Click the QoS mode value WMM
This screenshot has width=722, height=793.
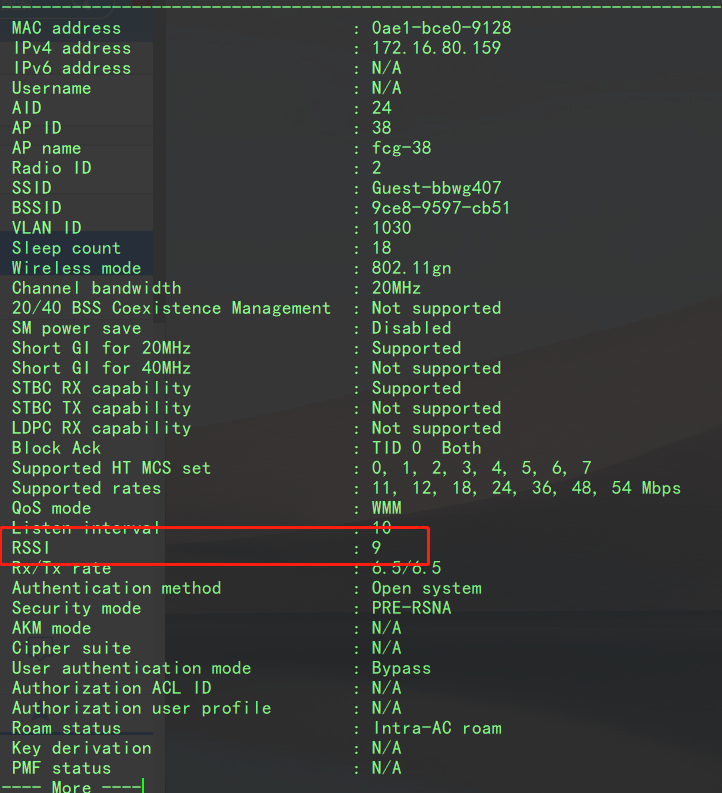[386, 508]
